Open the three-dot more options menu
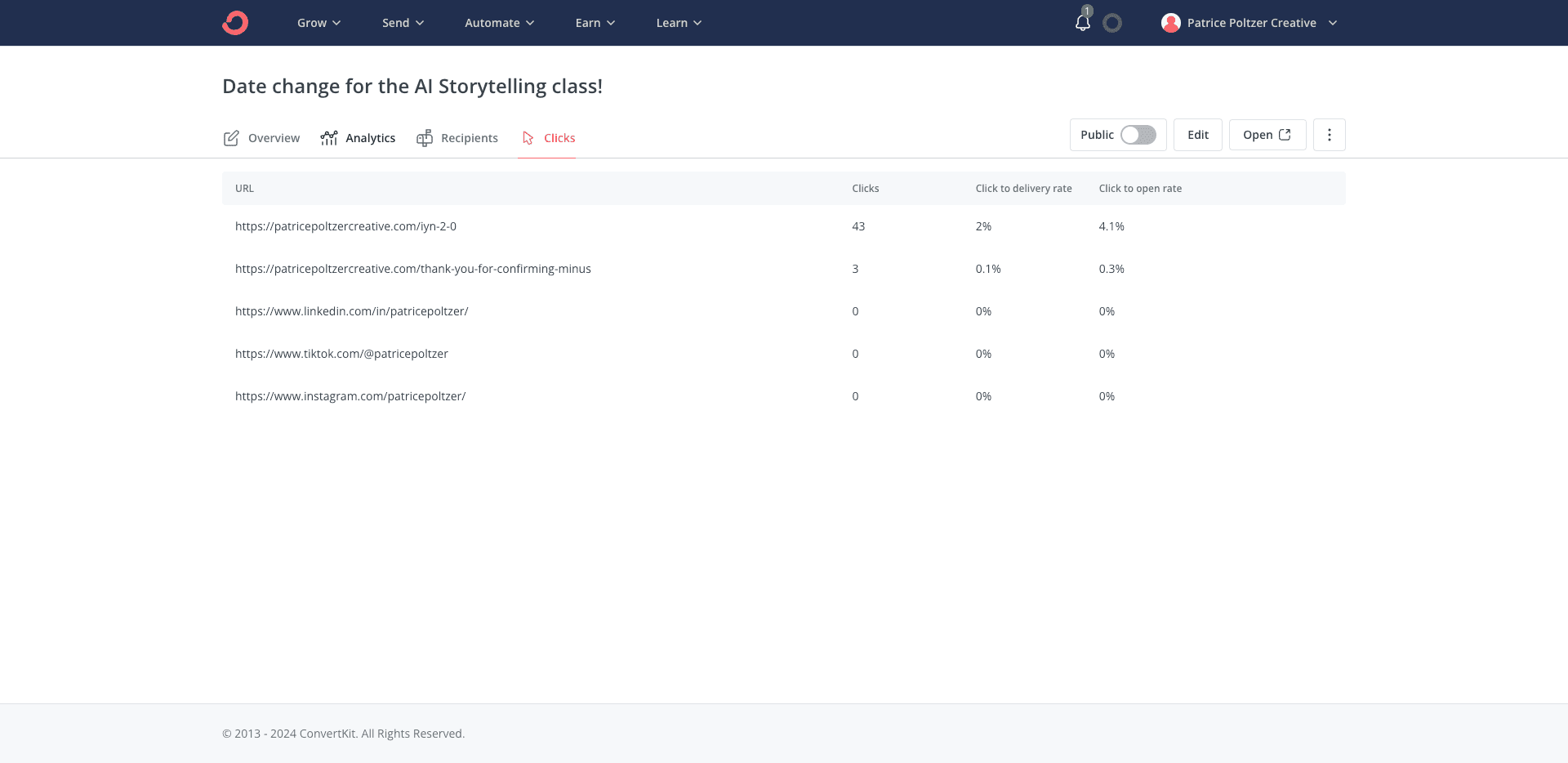The height and width of the screenshot is (763, 1568). [1330, 135]
